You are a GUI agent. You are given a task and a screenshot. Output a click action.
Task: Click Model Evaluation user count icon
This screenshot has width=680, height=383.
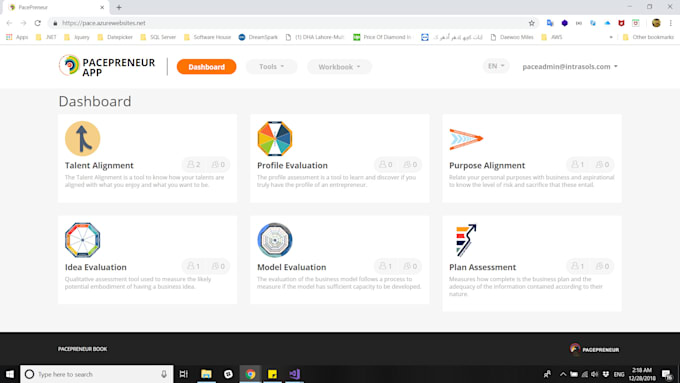pos(382,266)
